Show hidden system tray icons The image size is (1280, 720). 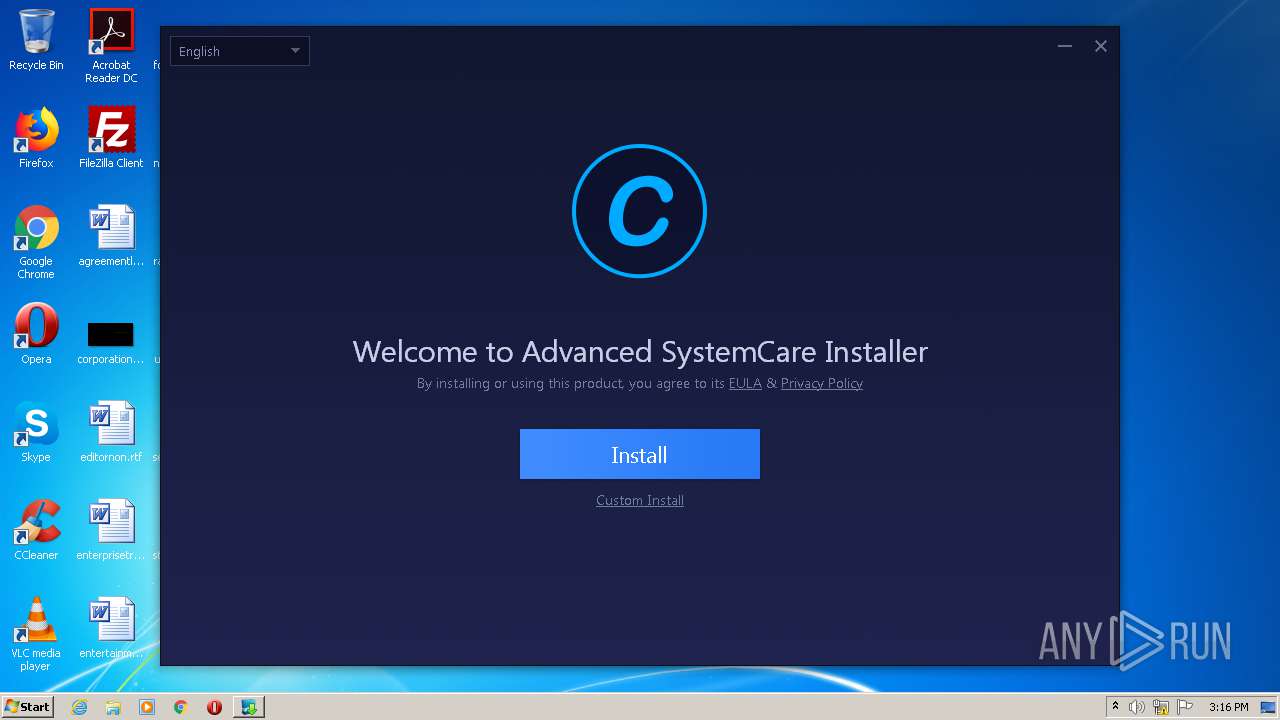click(x=1115, y=707)
